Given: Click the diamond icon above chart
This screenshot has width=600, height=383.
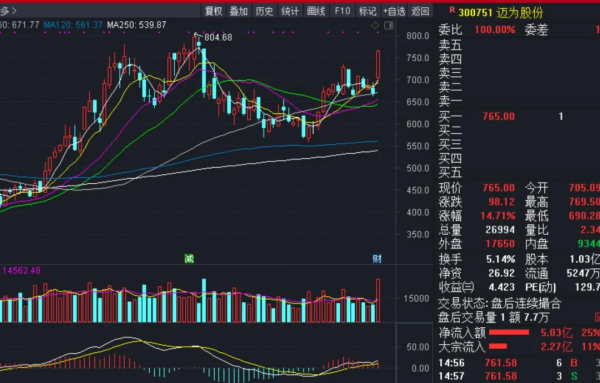Looking at the screenshot, I should click(375, 25).
